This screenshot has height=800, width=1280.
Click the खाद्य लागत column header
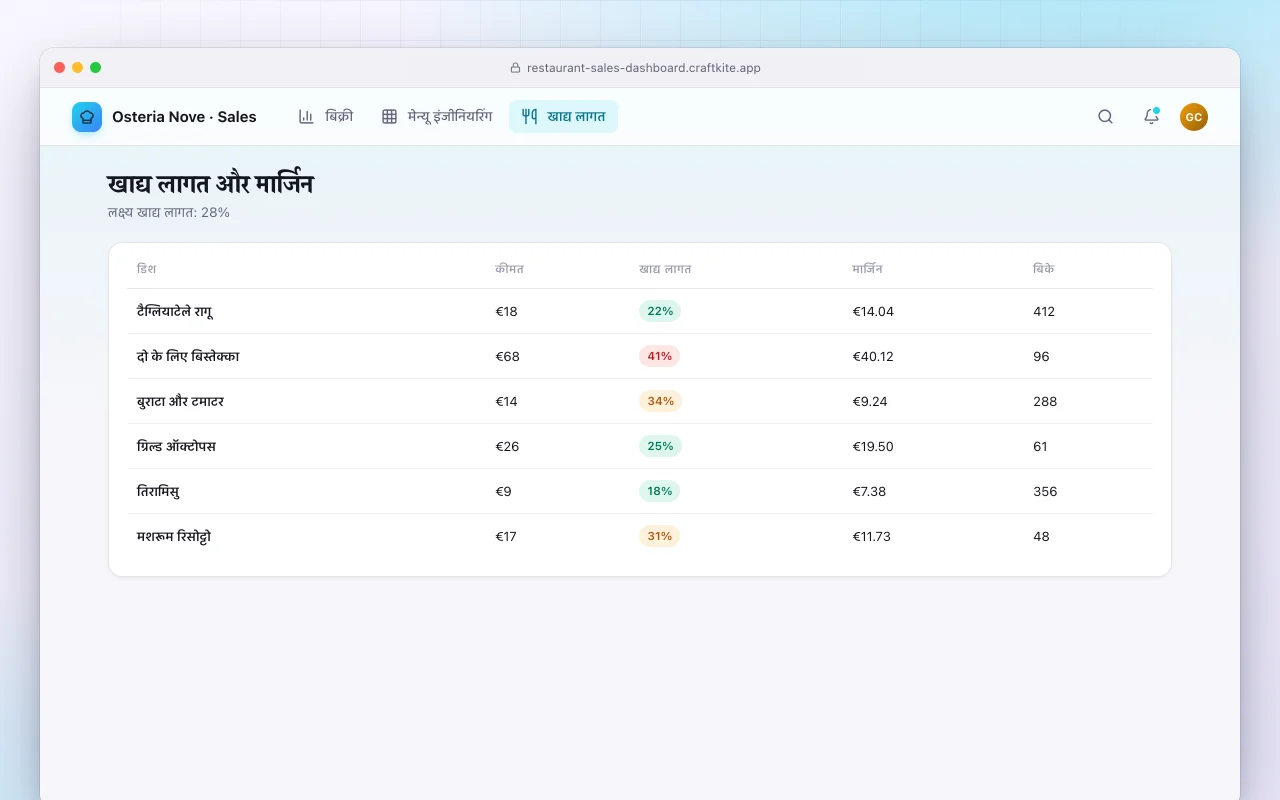tap(665, 269)
